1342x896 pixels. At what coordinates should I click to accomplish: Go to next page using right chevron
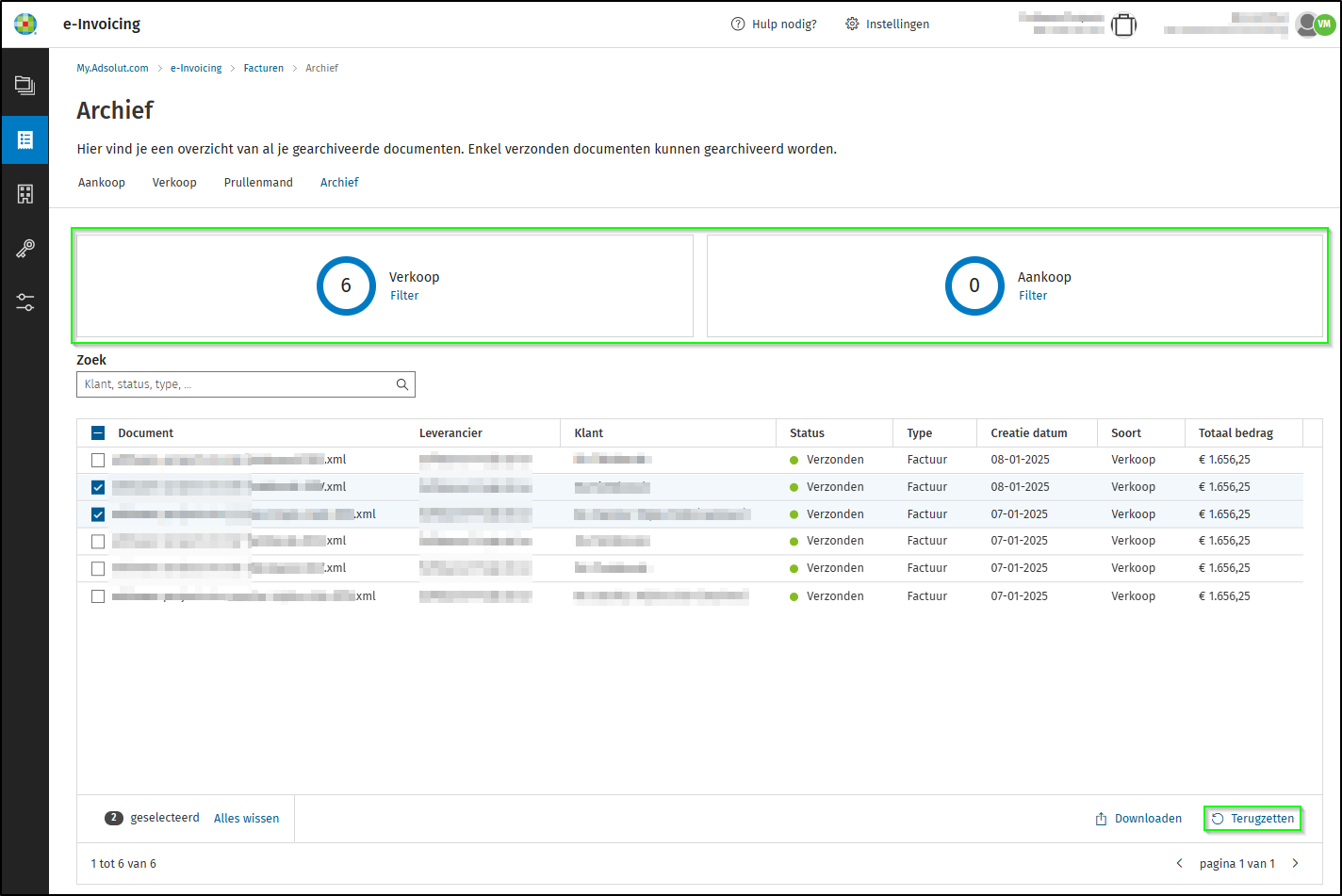(x=1295, y=864)
